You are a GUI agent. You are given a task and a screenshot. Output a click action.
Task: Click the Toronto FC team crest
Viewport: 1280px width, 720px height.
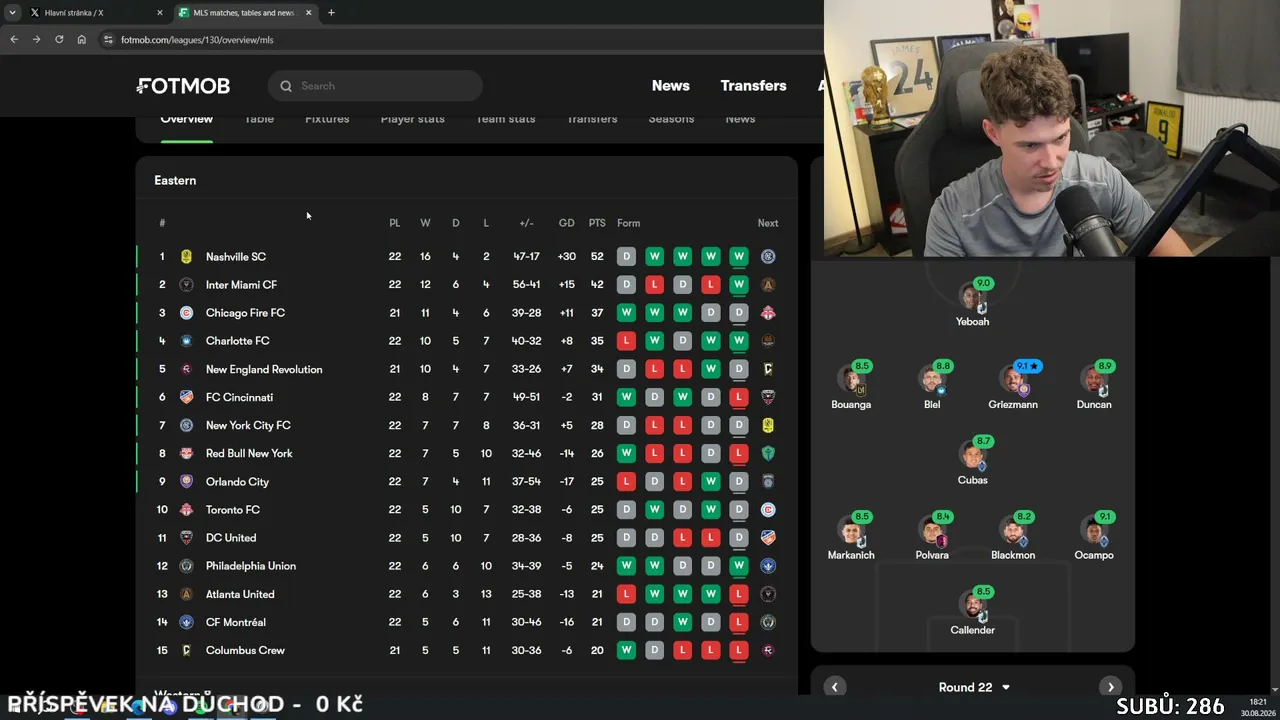186,510
